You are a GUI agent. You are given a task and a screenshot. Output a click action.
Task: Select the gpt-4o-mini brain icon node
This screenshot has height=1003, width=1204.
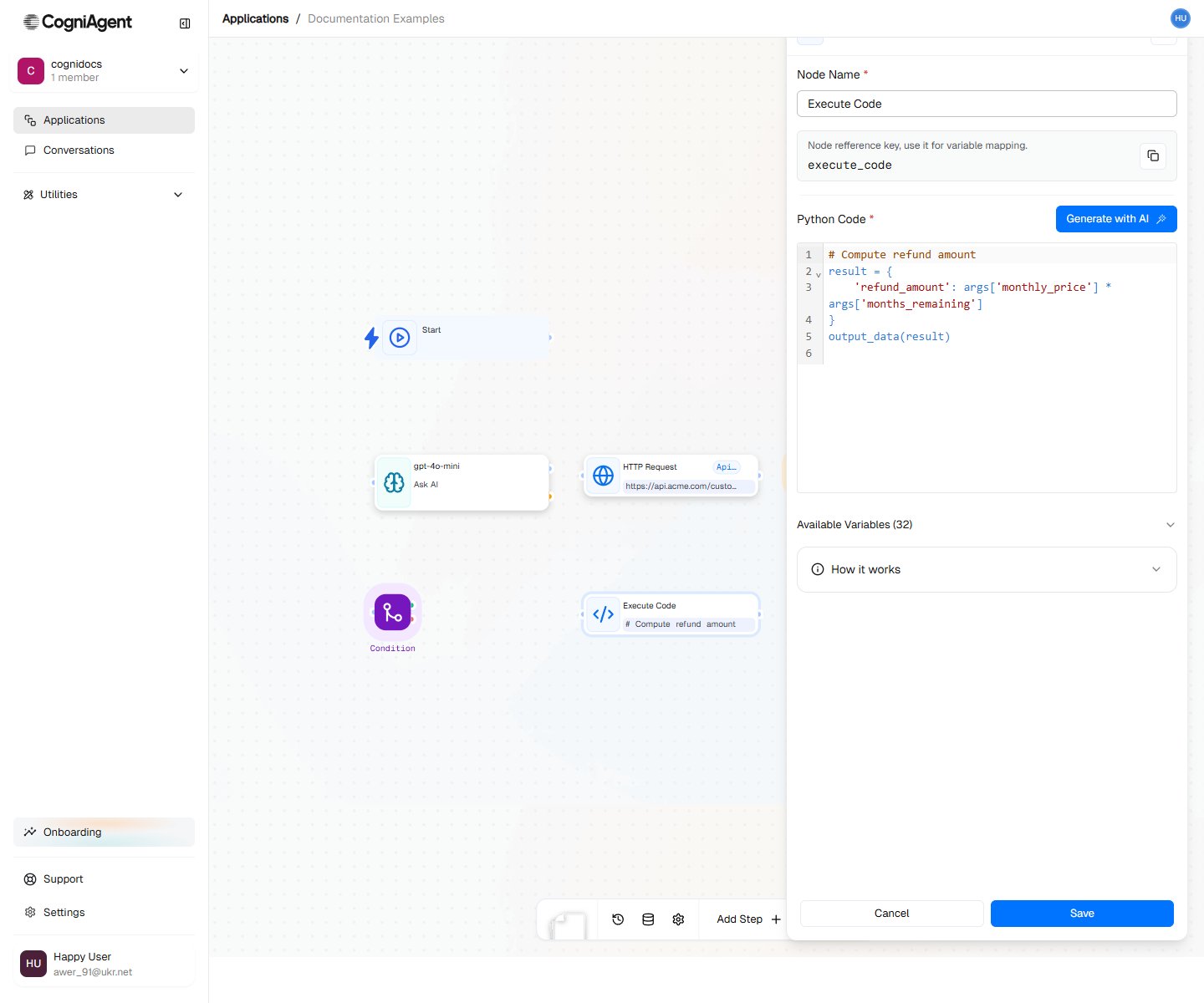(x=394, y=482)
